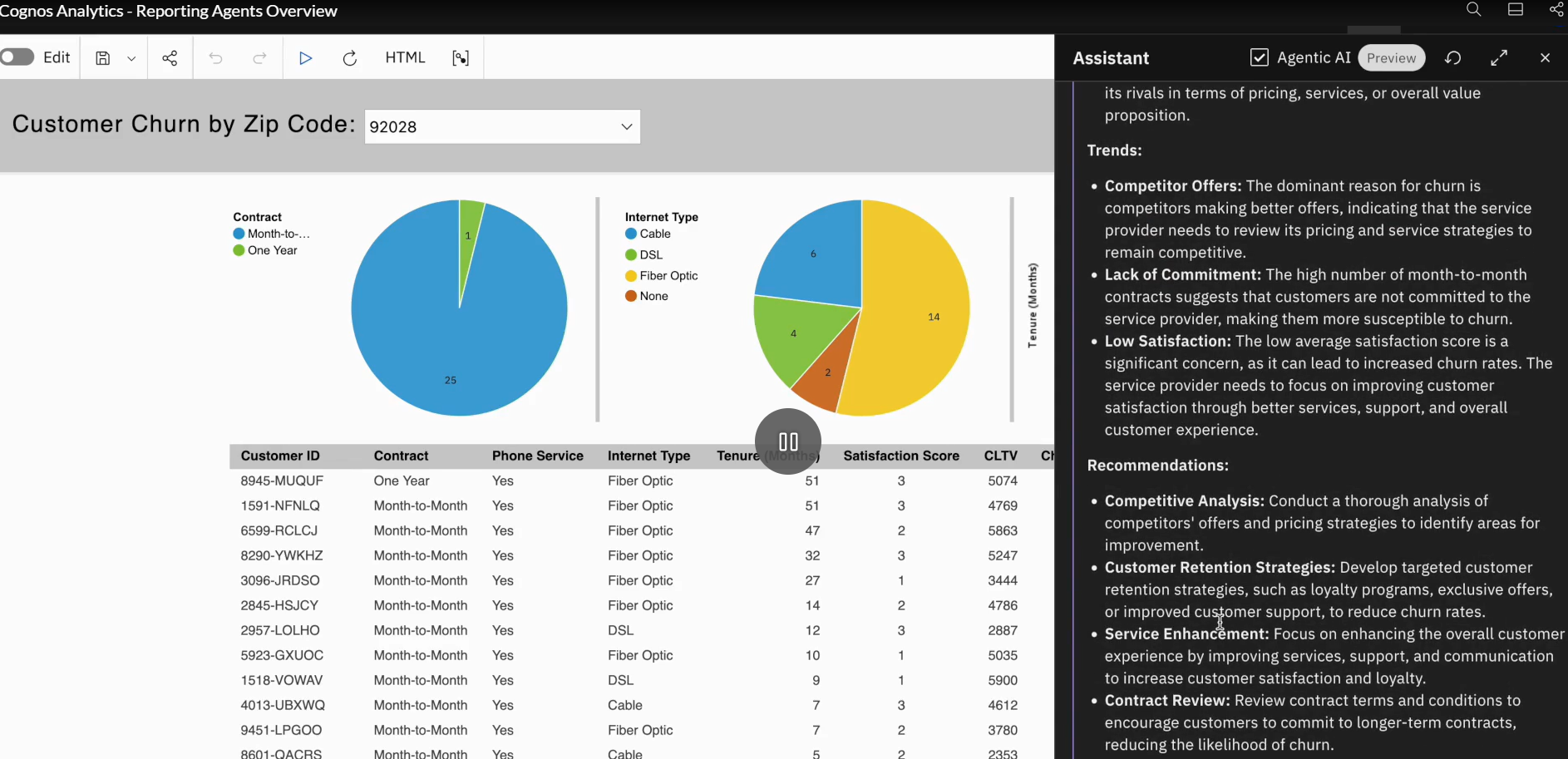This screenshot has height=759, width=1568.
Task: Click the Tenure (Months) axis label
Action: (1033, 305)
